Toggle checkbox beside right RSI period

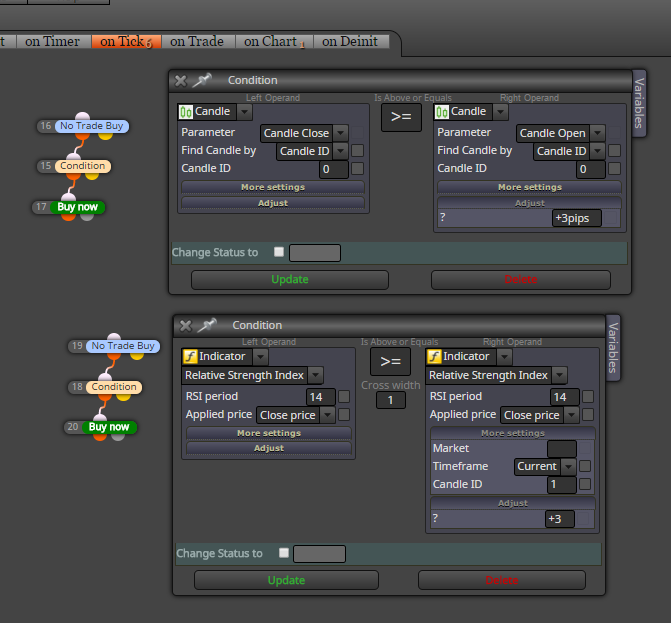pyautogui.click(x=588, y=397)
